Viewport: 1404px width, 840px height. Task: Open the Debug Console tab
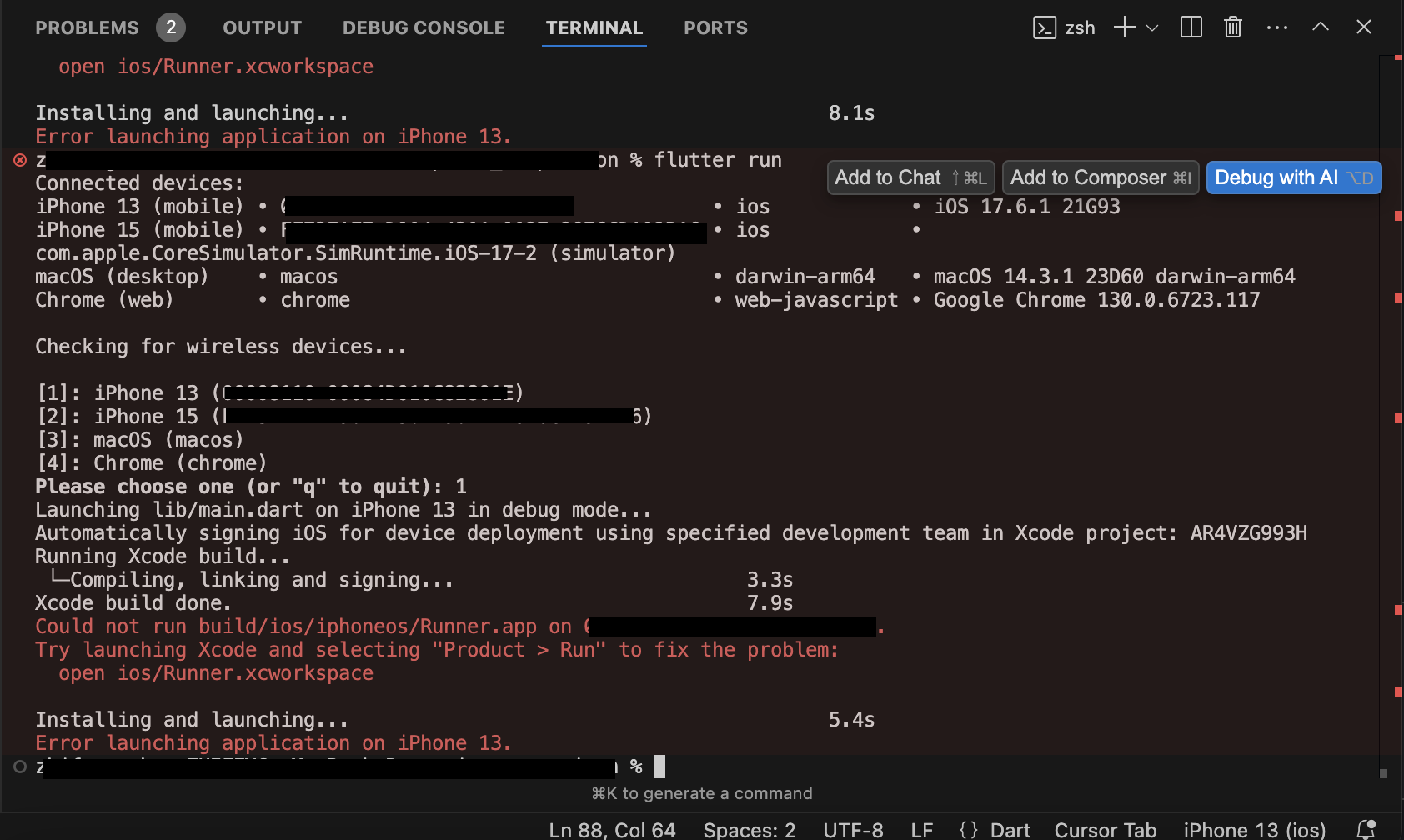point(424,27)
